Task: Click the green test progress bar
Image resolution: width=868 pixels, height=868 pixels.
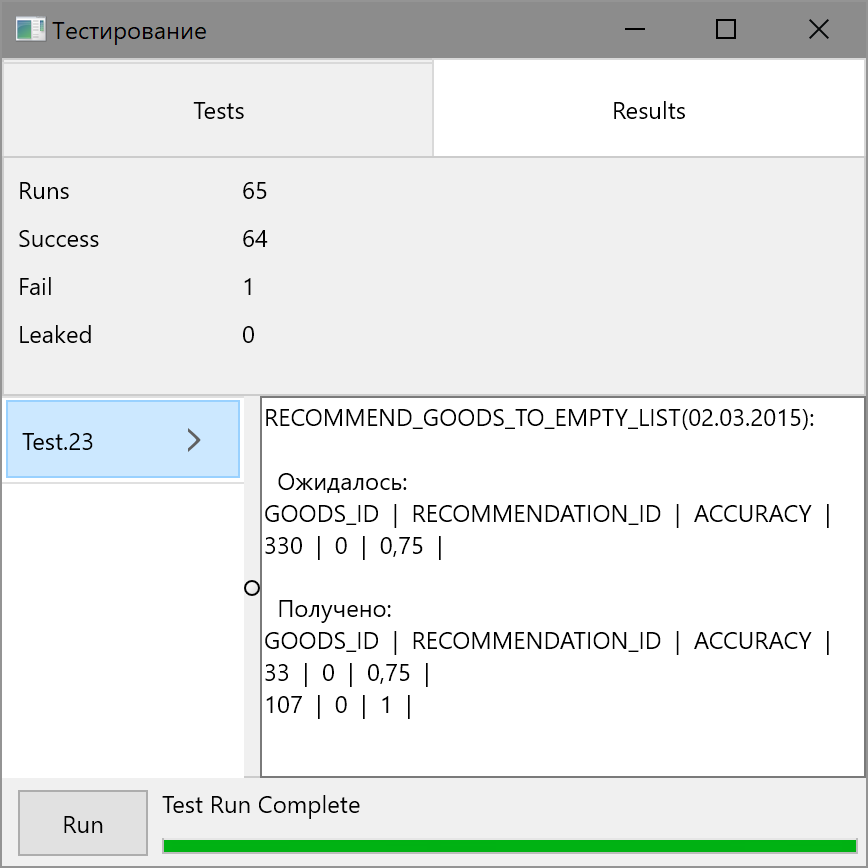Action: tap(509, 845)
